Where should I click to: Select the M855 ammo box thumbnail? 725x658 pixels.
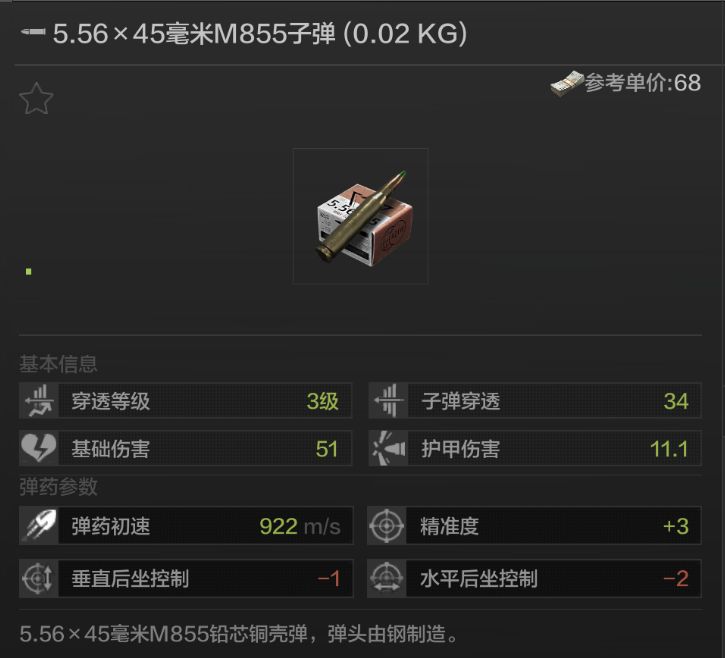point(361,216)
